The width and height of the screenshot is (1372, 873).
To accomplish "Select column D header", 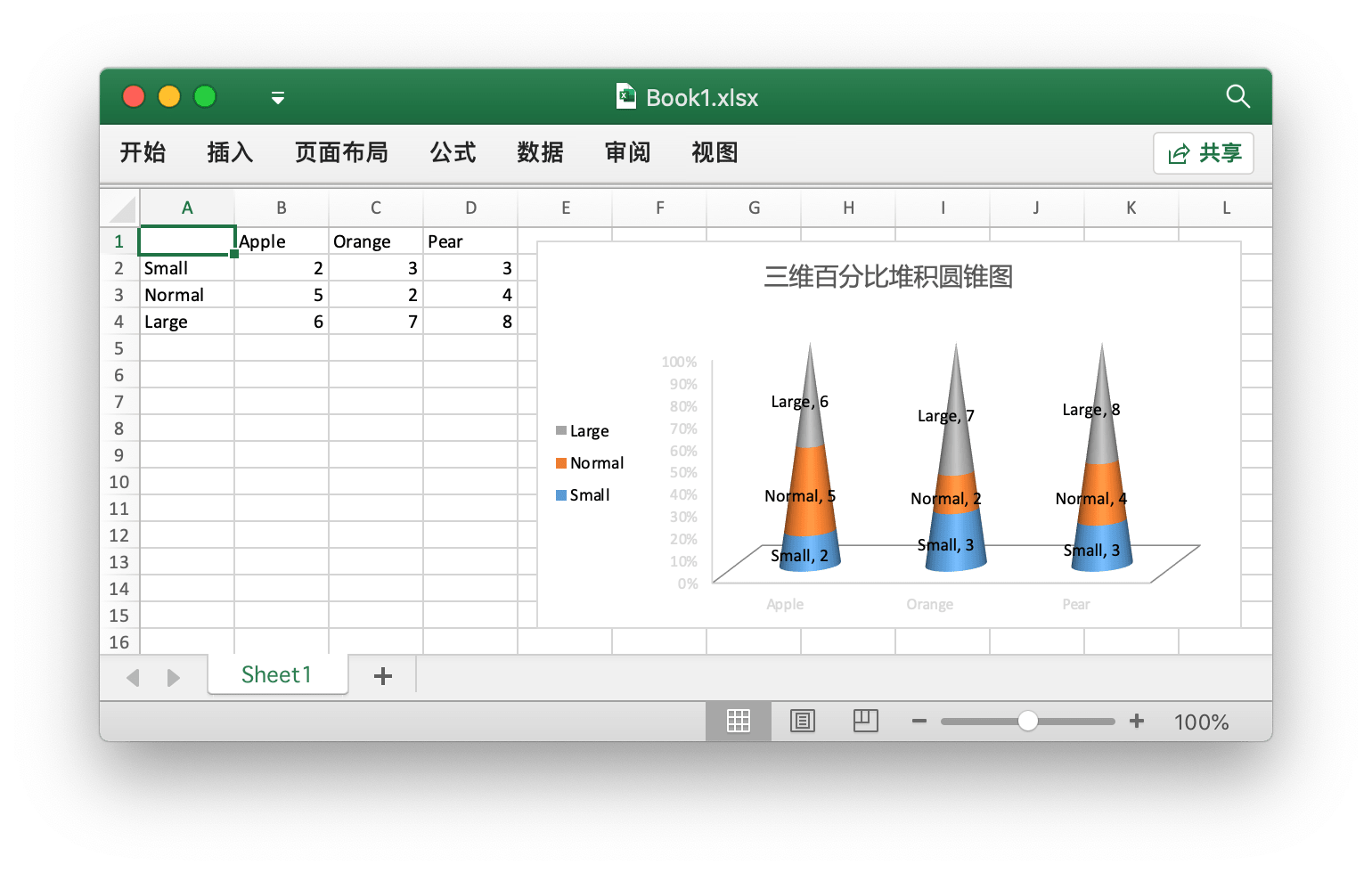I will click(x=470, y=208).
